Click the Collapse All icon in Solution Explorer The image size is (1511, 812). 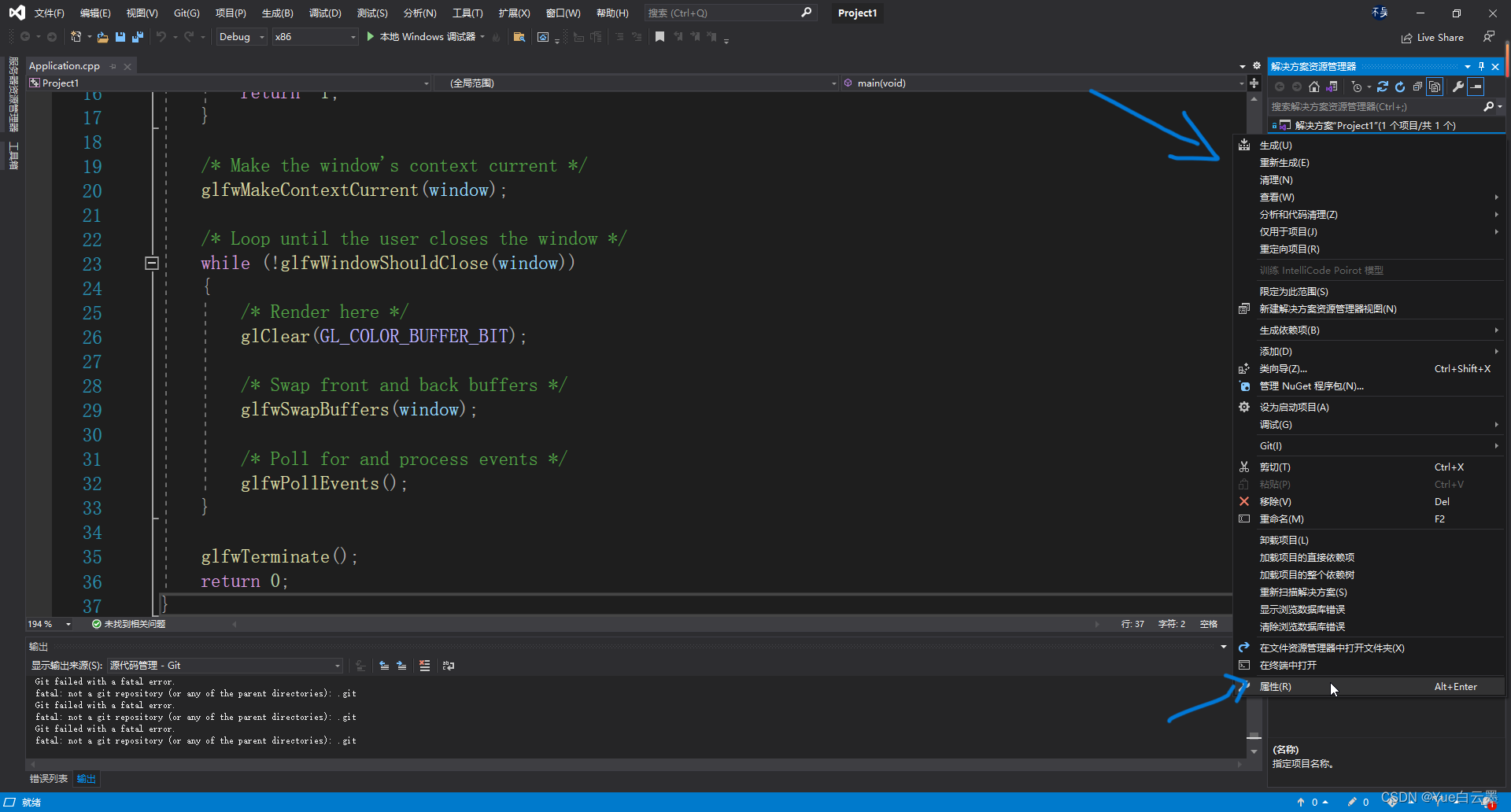[x=1417, y=87]
